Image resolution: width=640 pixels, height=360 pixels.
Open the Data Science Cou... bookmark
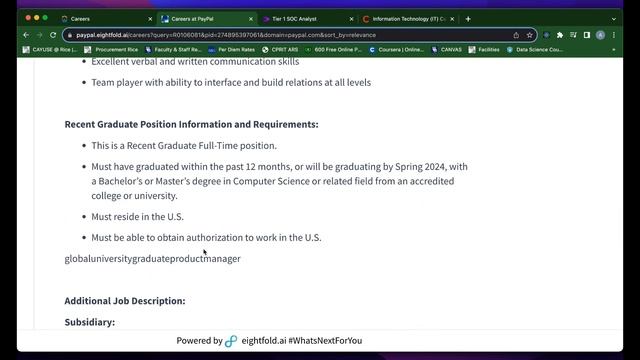point(535,50)
